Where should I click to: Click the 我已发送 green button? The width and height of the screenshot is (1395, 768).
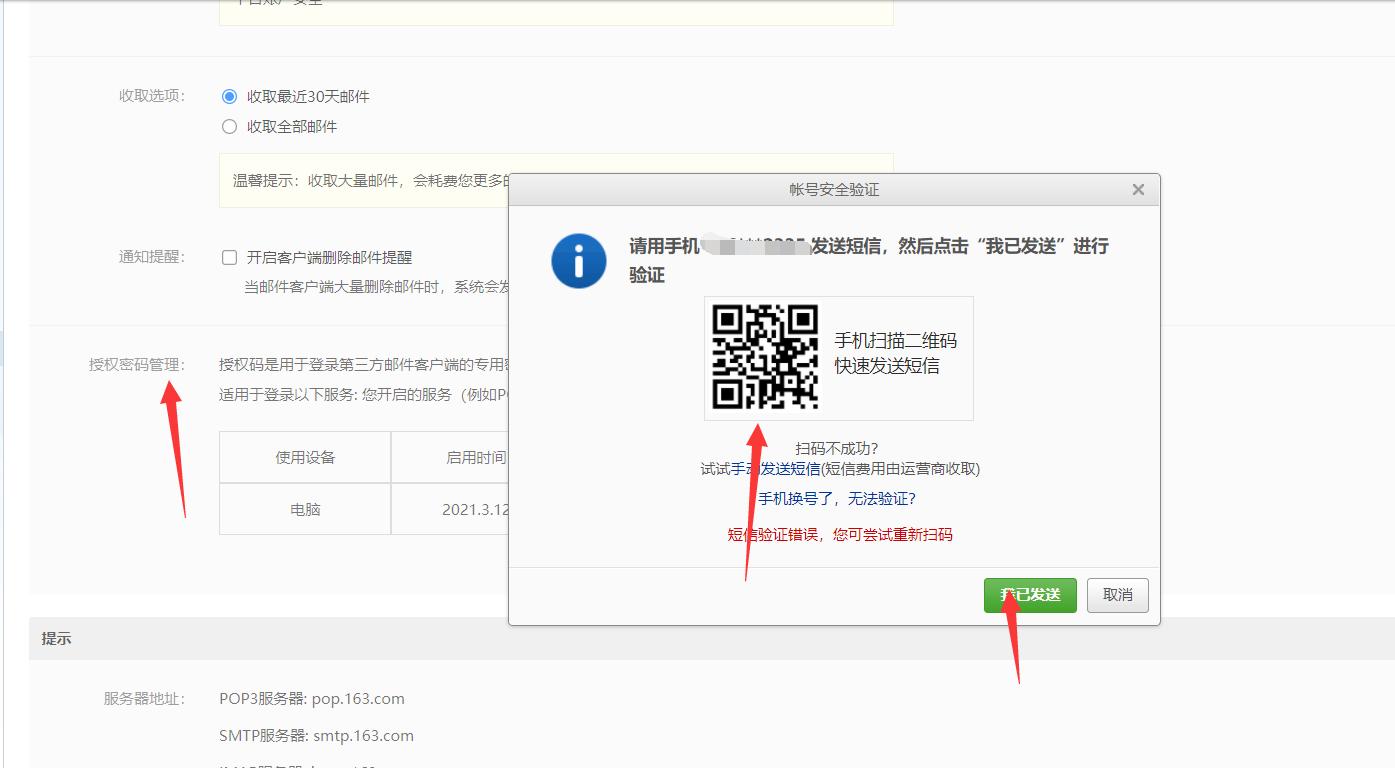(1030, 595)
